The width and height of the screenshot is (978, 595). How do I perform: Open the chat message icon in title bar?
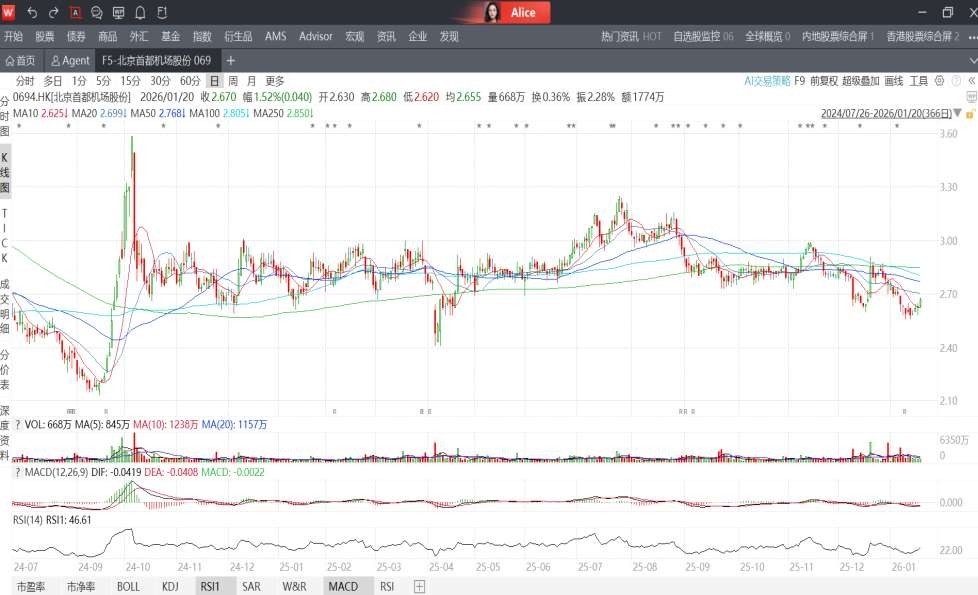point(97,13)
